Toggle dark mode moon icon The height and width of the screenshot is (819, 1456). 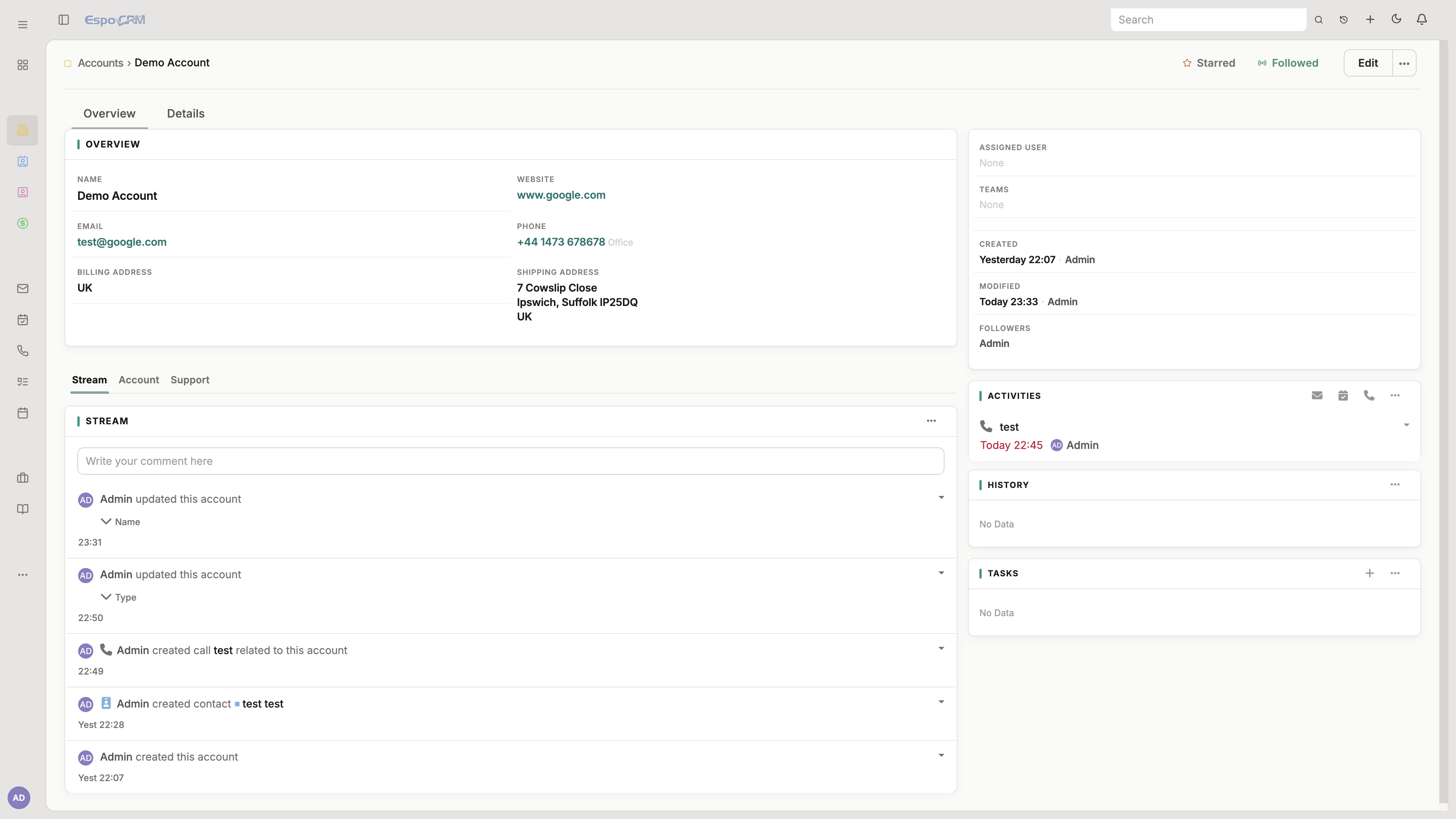pyautogui.click(x=1396, y=20)
